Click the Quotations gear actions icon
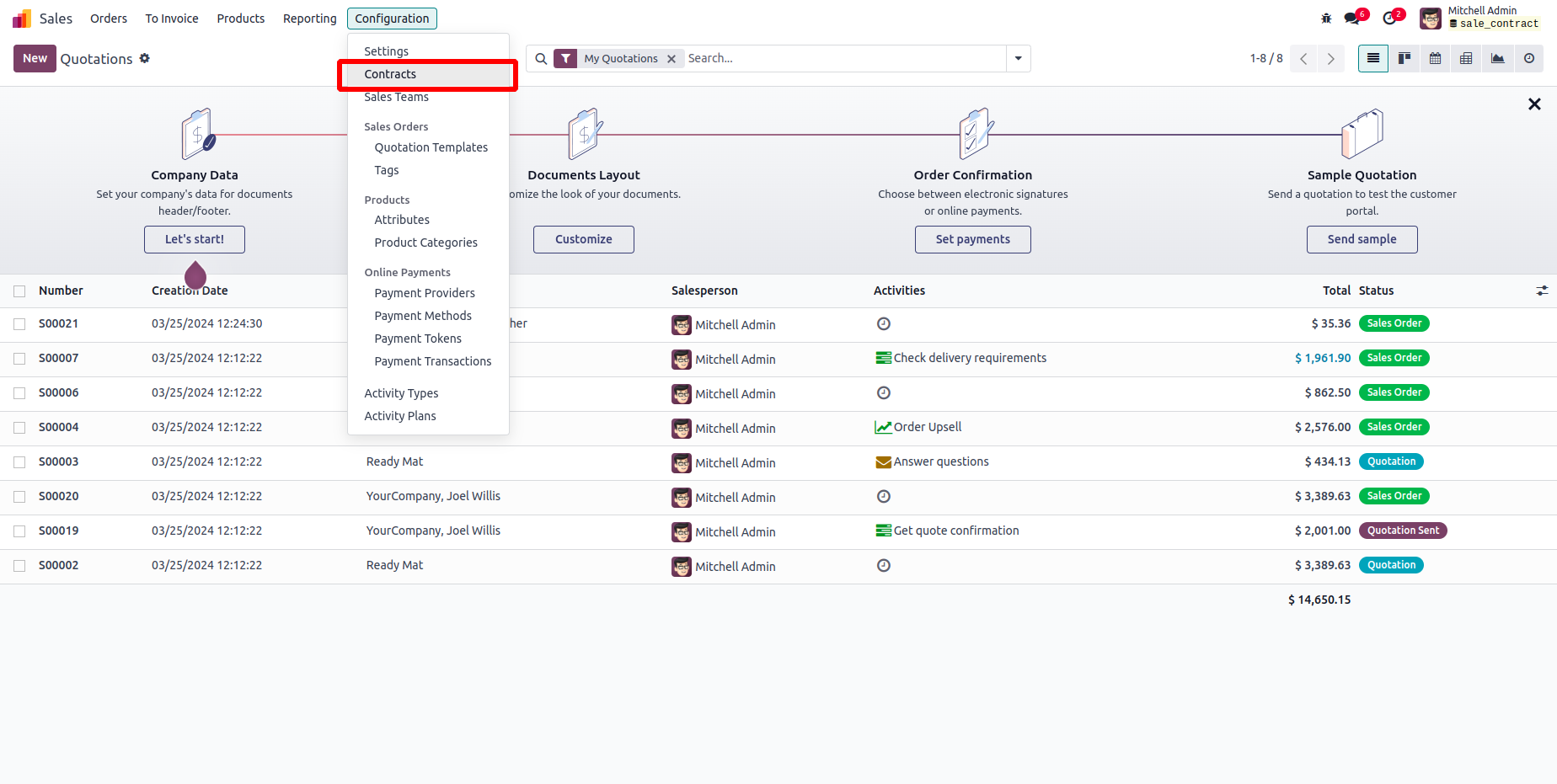The image size is (1557, 784). click(145, 58)
